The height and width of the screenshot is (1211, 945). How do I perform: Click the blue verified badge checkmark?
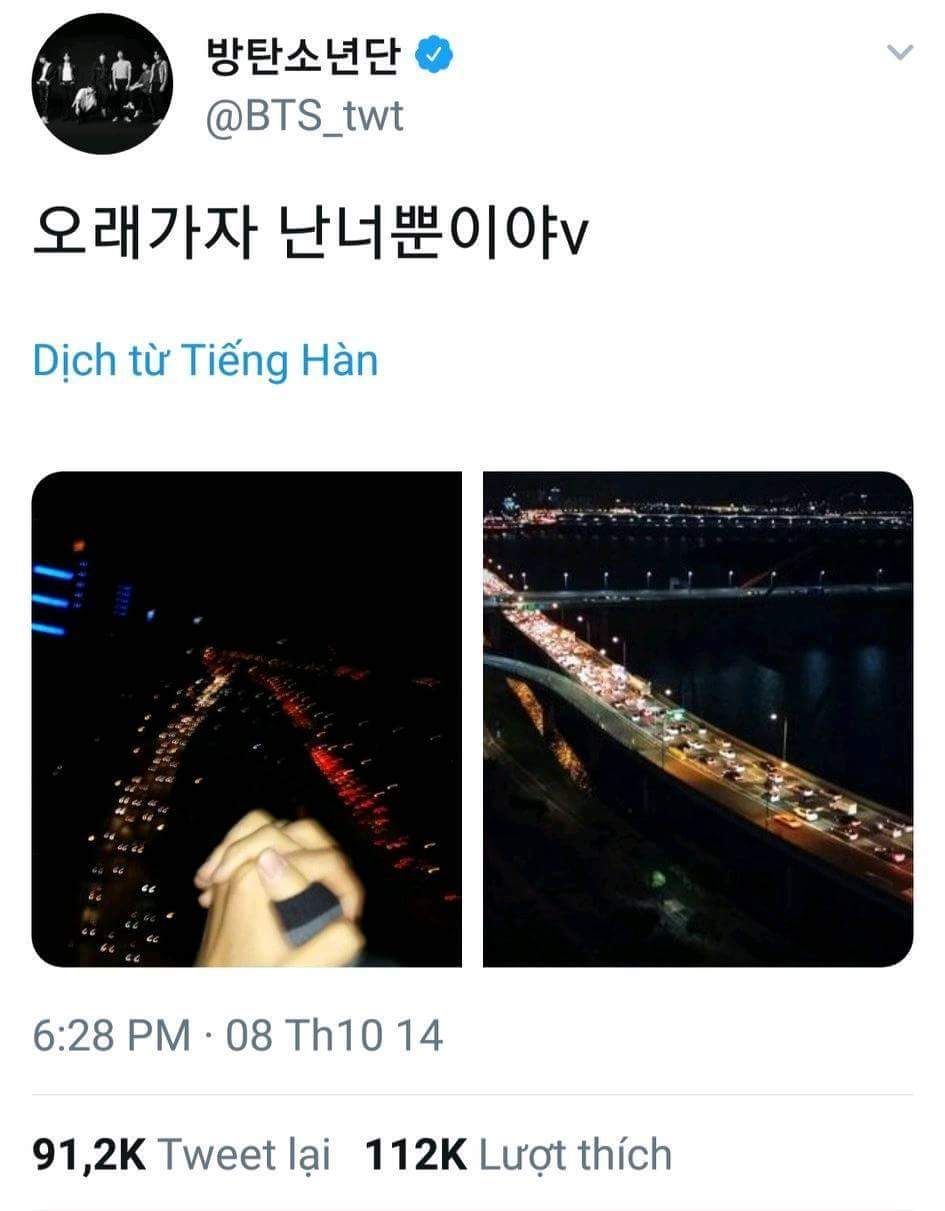[434, 56]
